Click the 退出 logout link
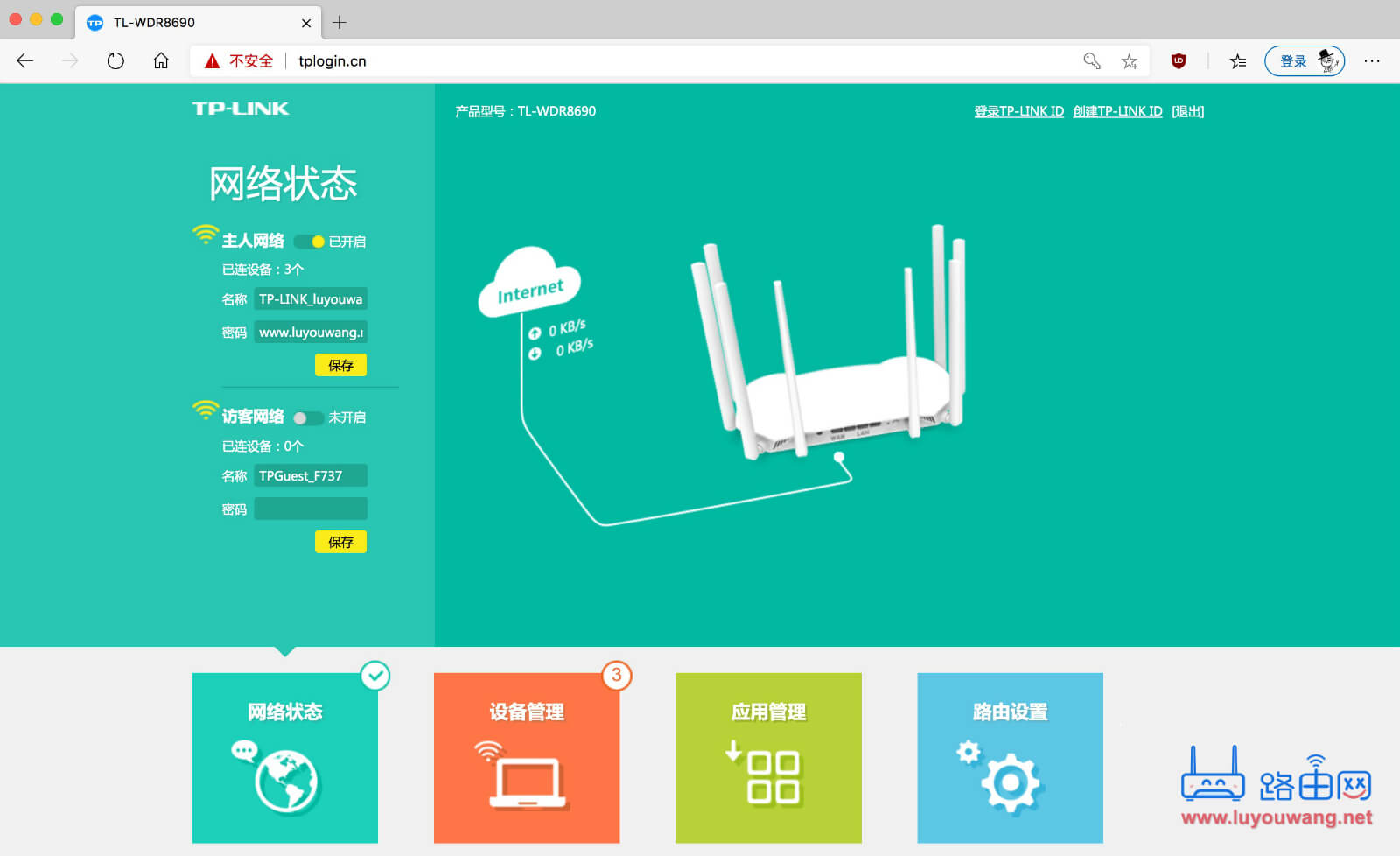 click(x=1188, y=111)
